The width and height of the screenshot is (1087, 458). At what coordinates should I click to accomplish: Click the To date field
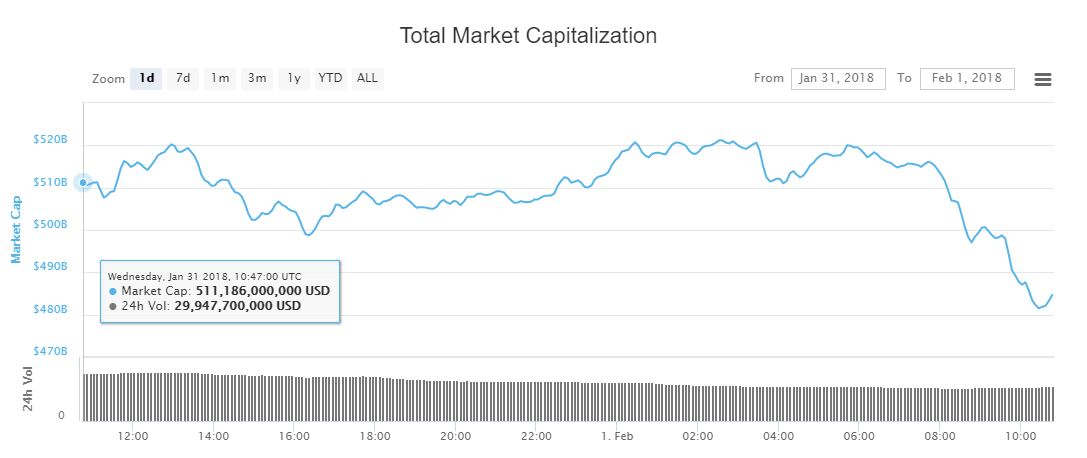point(967,78)
